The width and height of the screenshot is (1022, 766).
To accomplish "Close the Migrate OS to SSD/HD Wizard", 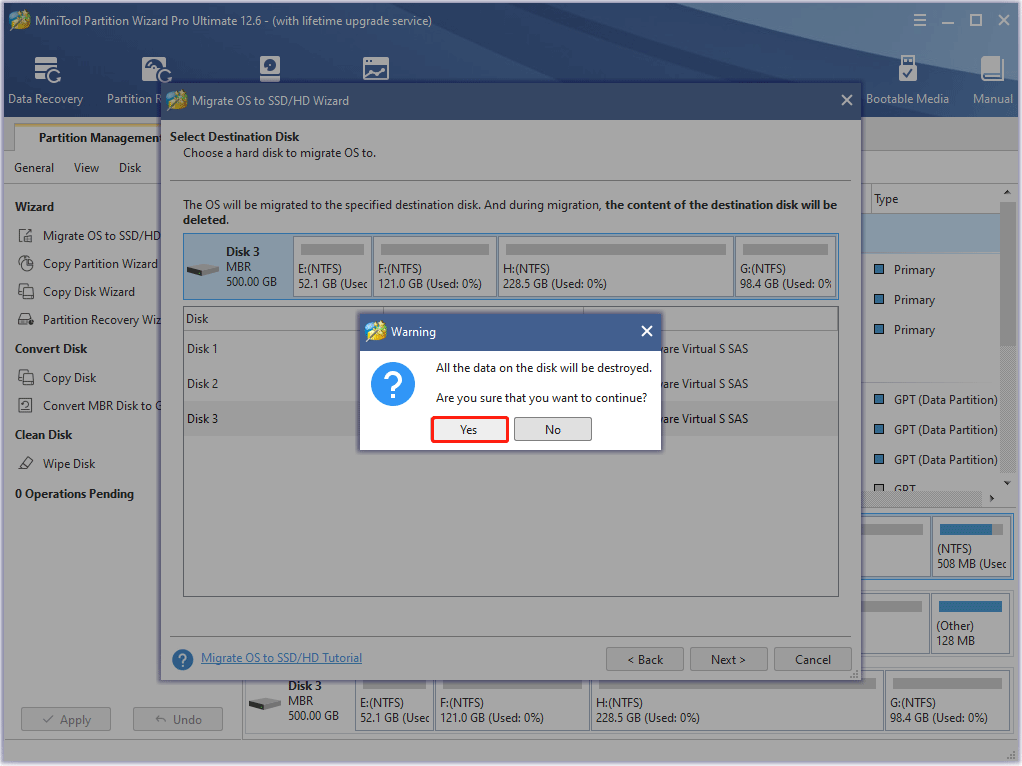I will [x=847, y=100].
